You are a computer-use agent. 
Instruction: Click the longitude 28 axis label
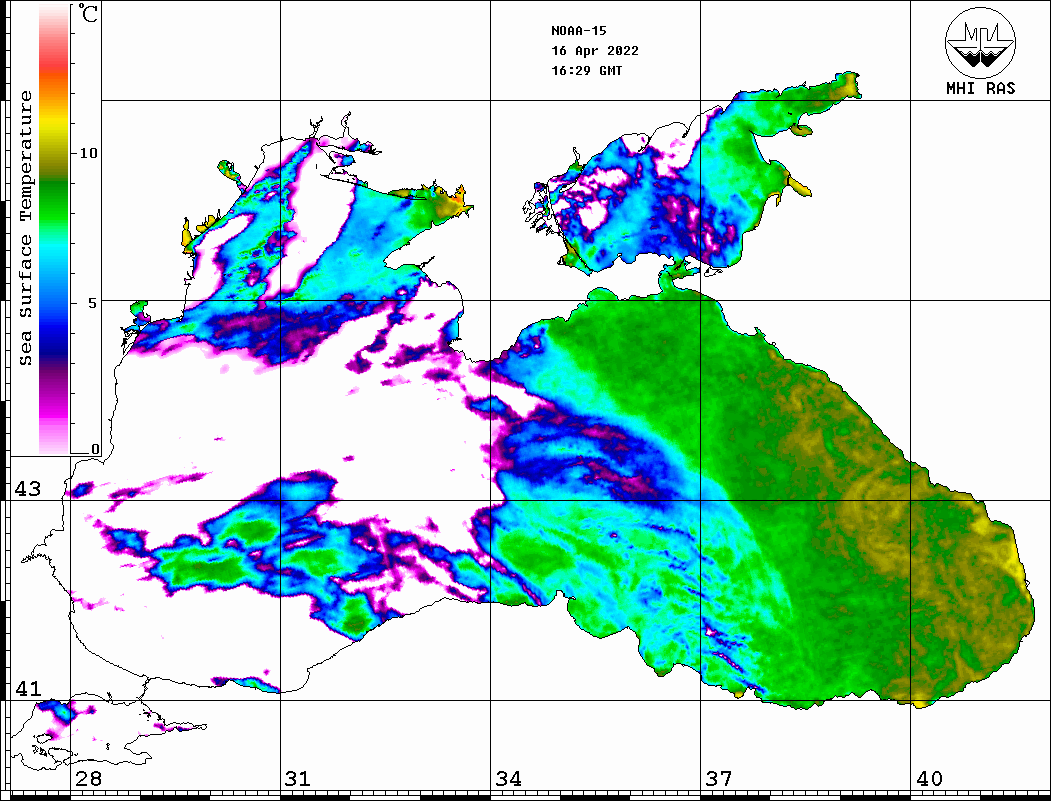pos(88,779)
